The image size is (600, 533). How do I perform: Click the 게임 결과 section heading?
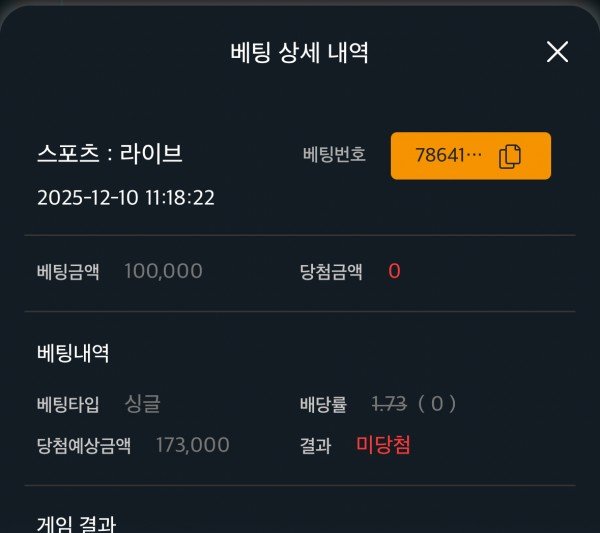tap(76, 523)
